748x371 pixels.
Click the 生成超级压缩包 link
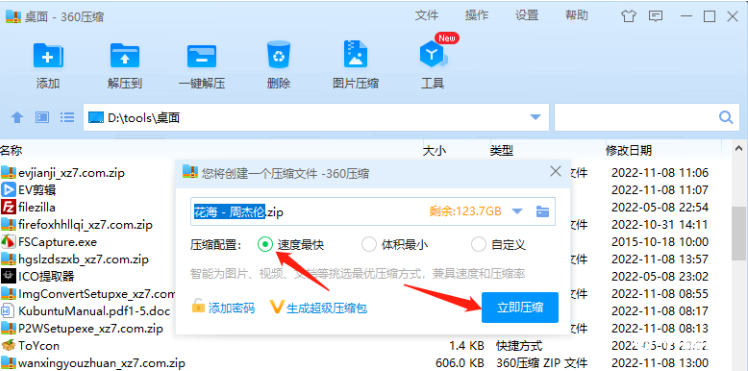click(327, 308)
